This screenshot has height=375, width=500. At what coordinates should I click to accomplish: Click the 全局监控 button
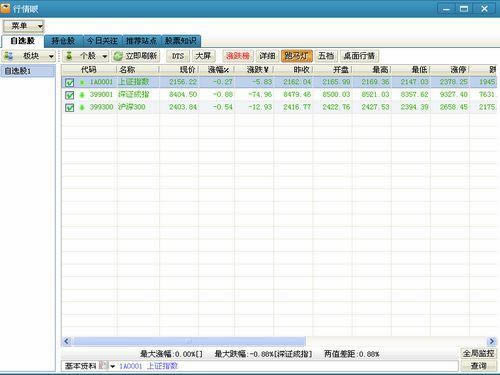[478, 353]
